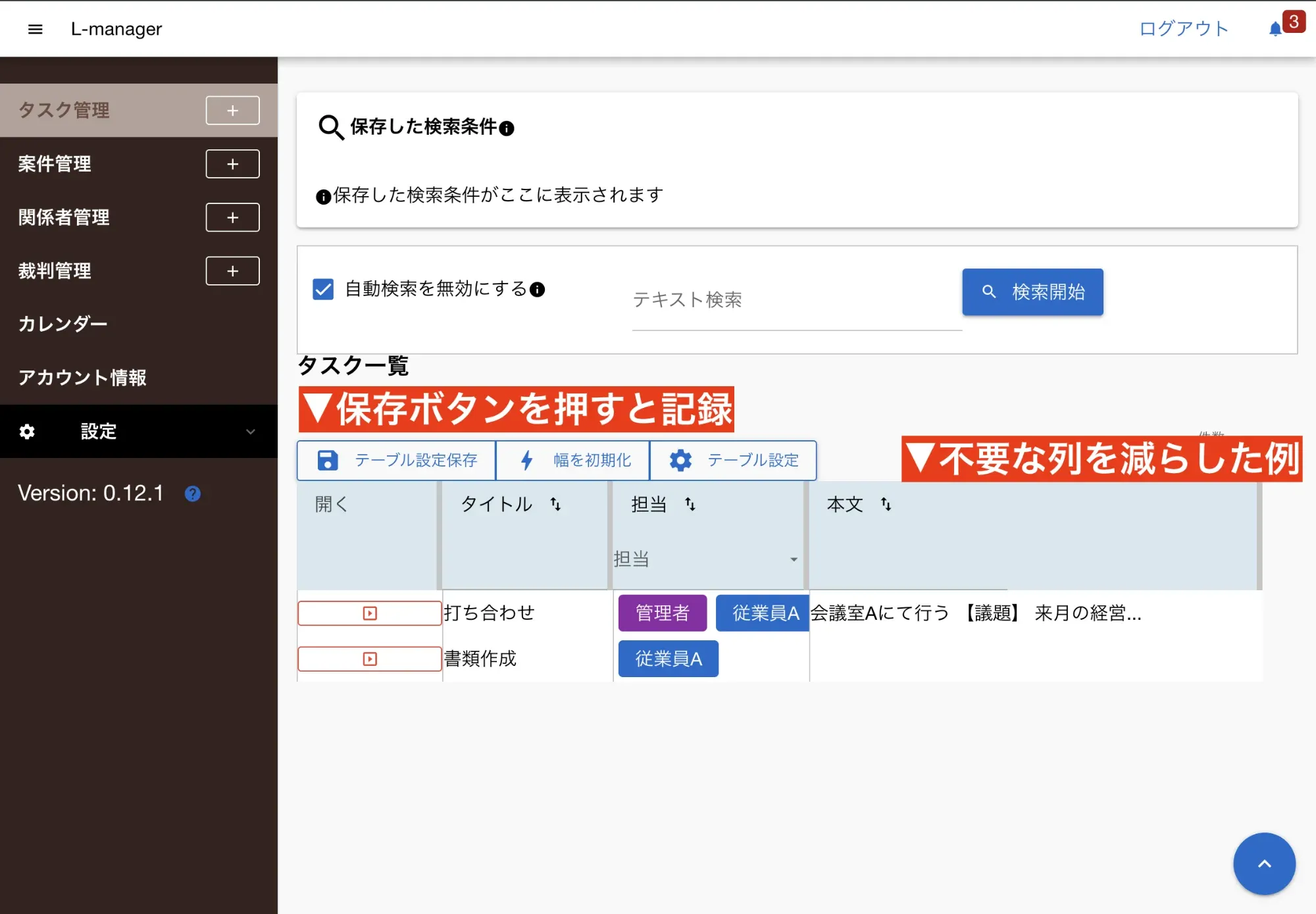The image size is (1316, 914).
Task: Click the 検索開始 button
Action: click(1032, 292)
